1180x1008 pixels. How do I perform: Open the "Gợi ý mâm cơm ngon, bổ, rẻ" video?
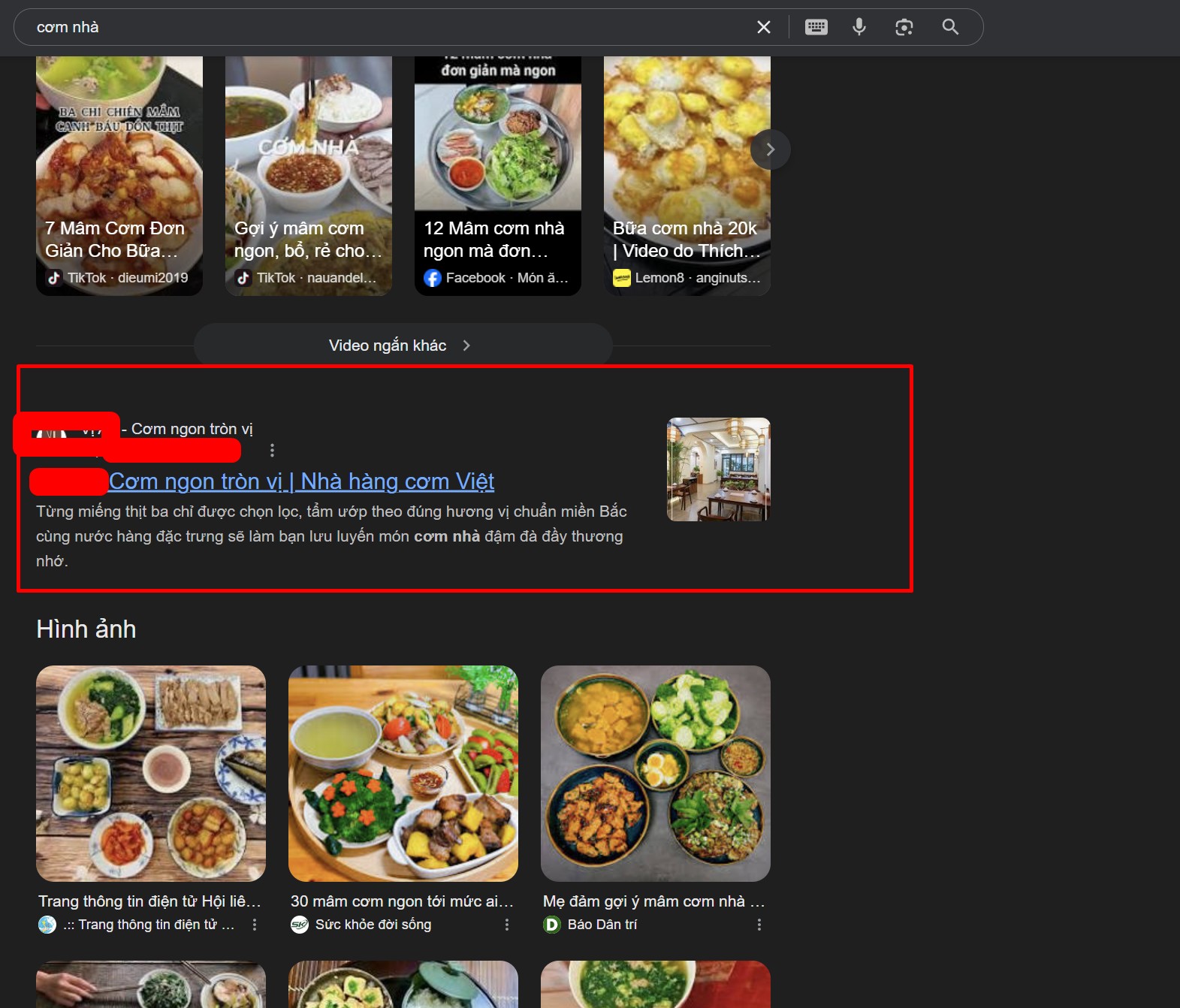point(309,176)
